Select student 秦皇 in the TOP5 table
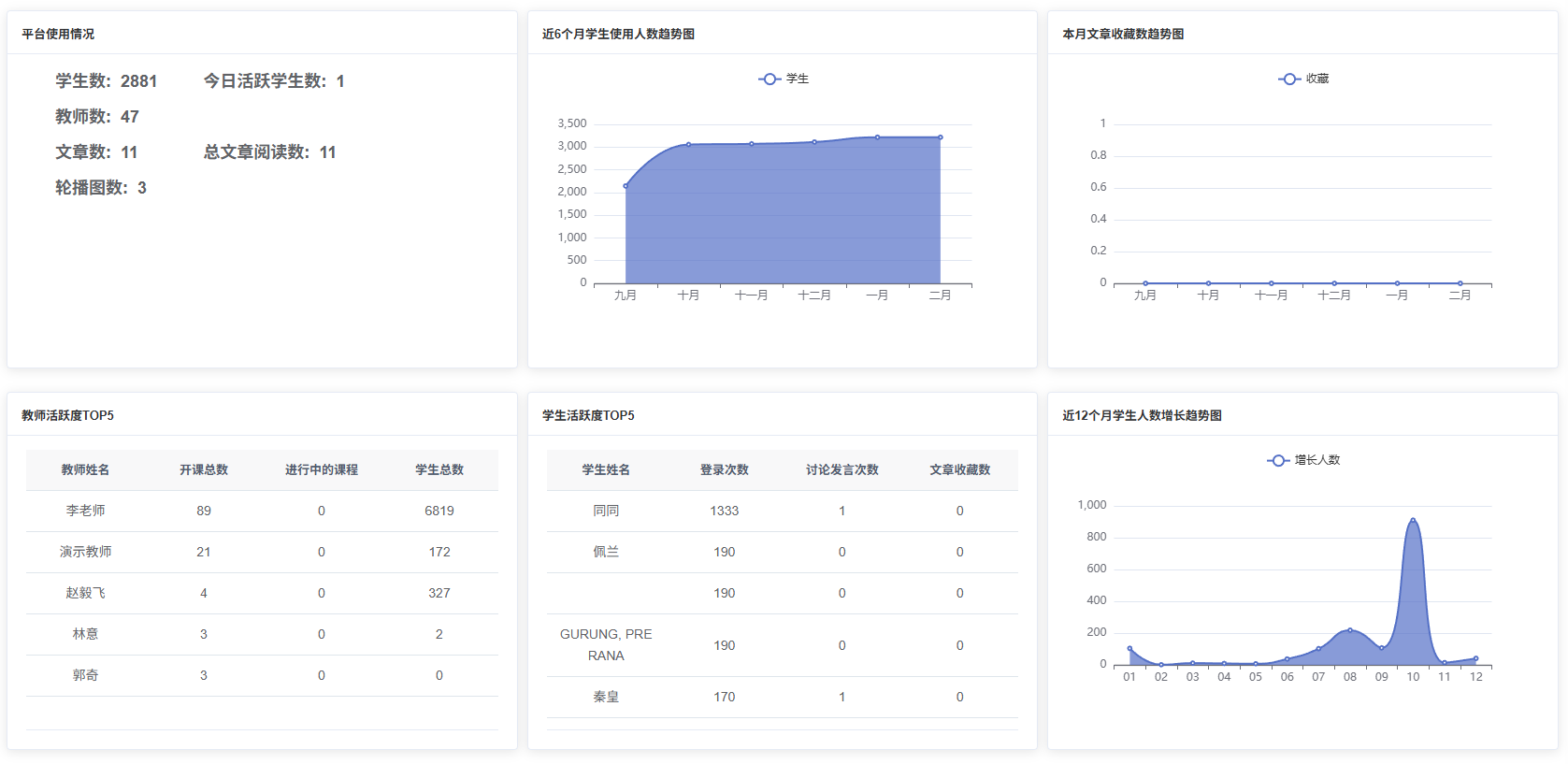1568x764 pixels. [x=606, y=697]
